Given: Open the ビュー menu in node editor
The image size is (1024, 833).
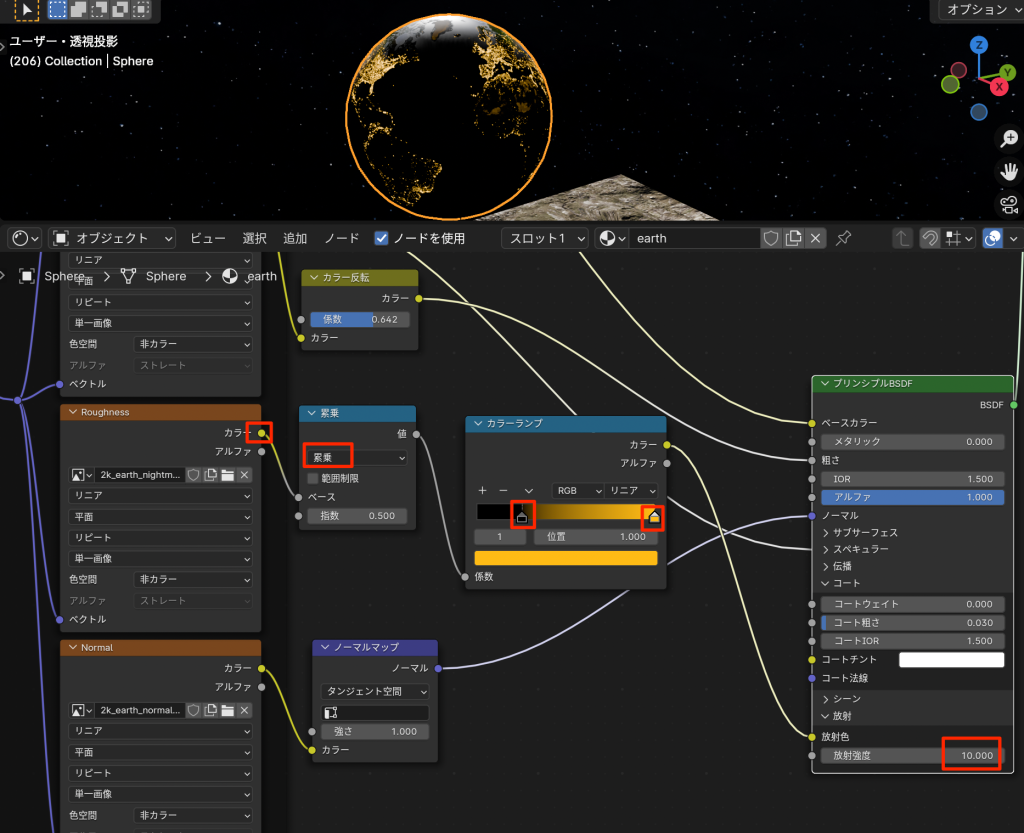Looking at the screenshot, I should (x=208, y=238).
